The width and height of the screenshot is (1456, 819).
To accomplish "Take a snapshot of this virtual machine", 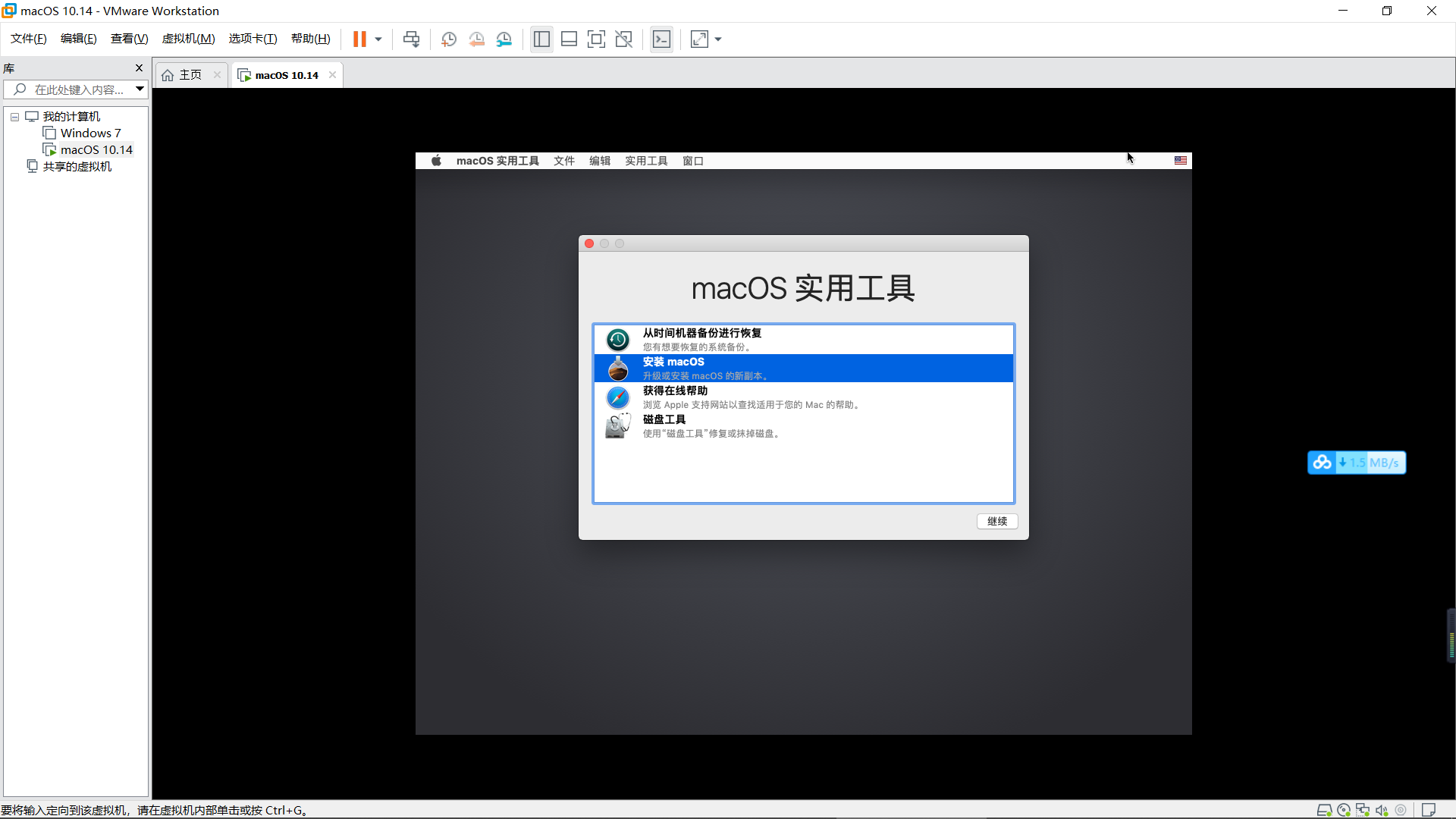I will coord(449,39).
